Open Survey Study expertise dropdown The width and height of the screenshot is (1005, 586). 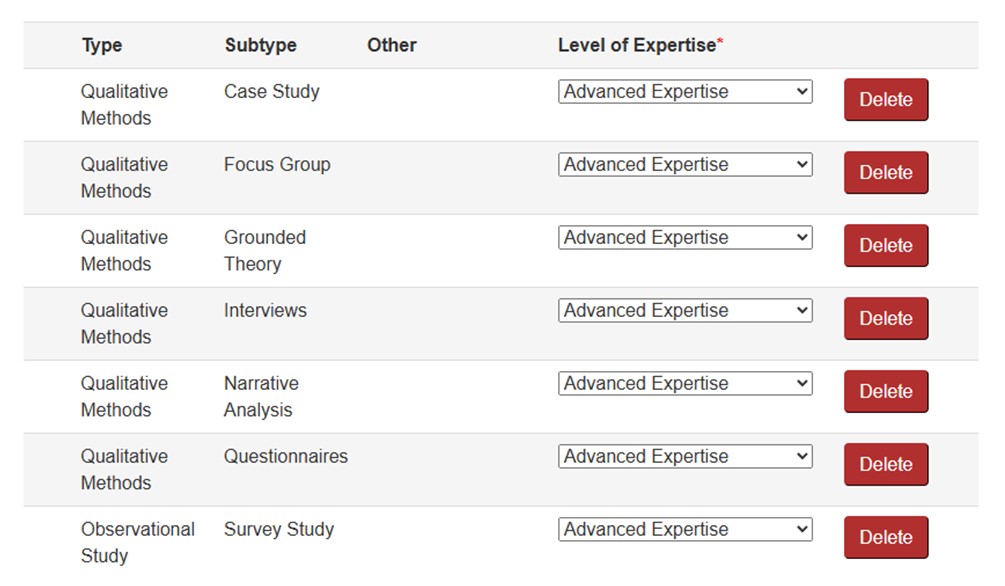click(685, 530)
